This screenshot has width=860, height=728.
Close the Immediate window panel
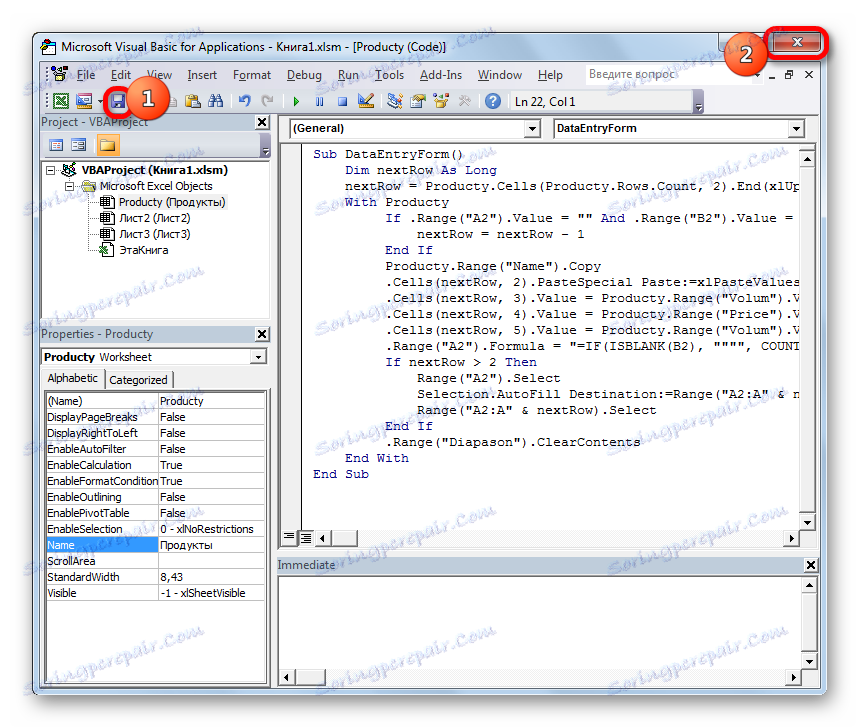click(811, 565)
